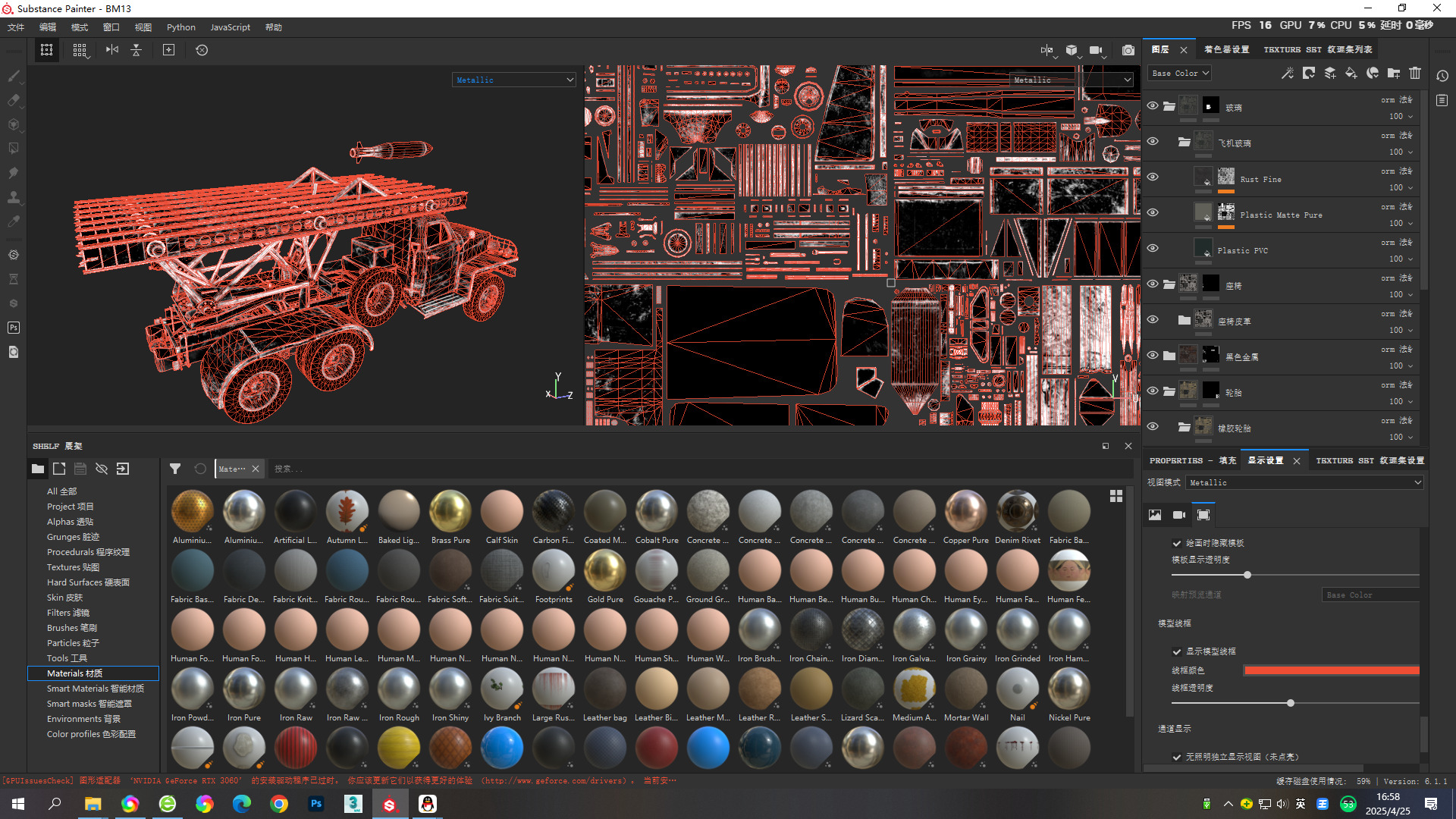
Task: Open the Base Color channel dropdown
Action: [x=1180, y=74]
